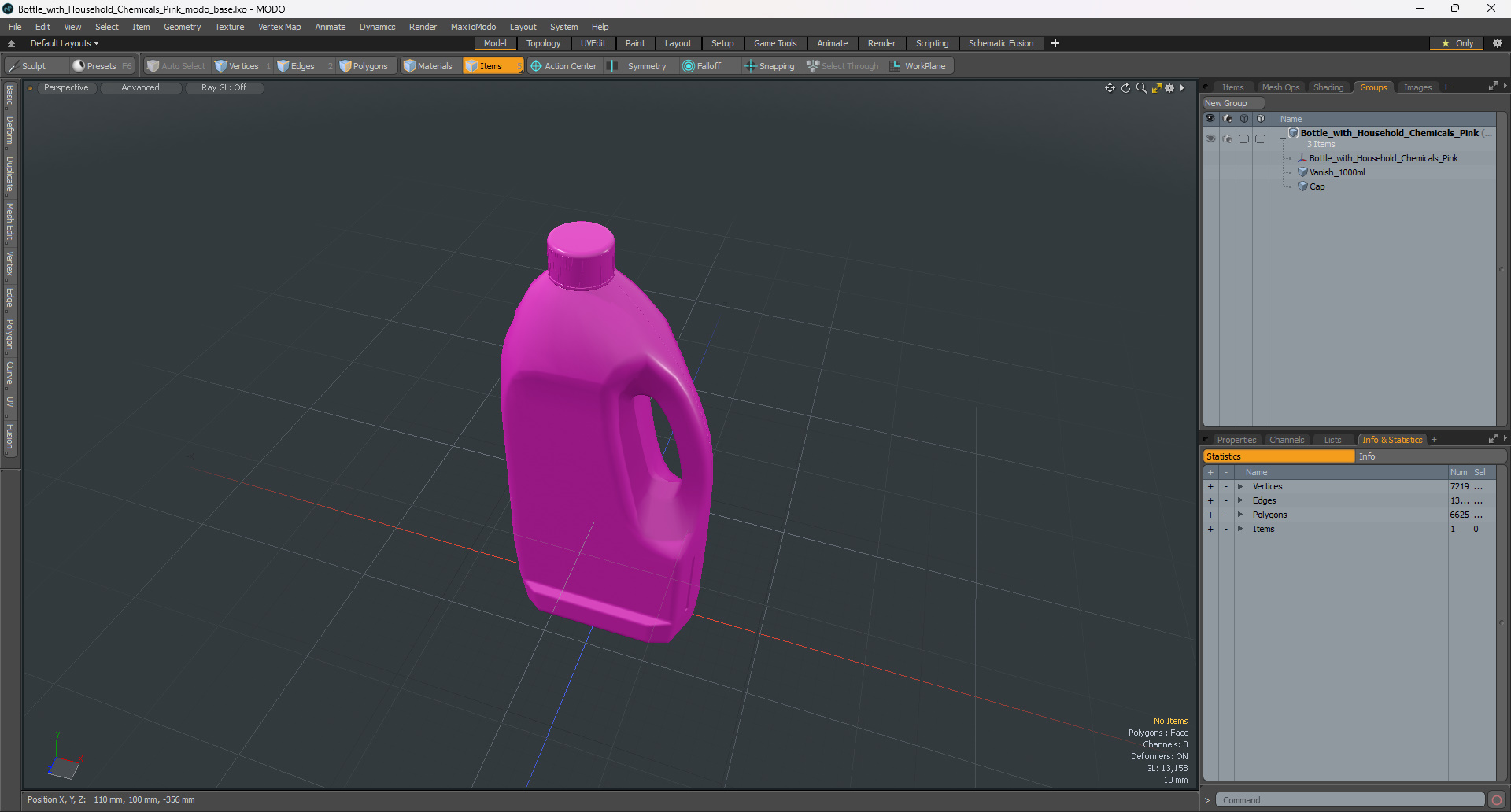The width and height of the screenshot is (1511, 812).
Task: Click the mesh icon of Vanish_1000ml
Action: click(x=1302, y=172)
